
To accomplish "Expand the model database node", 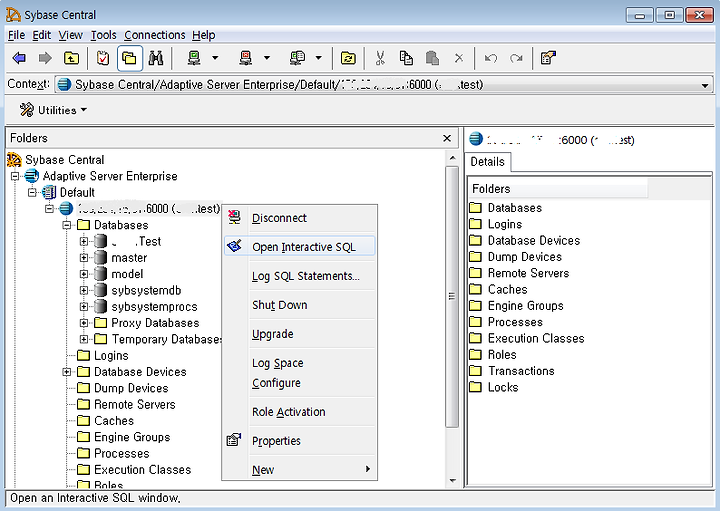I will click(x=84, y=274).
